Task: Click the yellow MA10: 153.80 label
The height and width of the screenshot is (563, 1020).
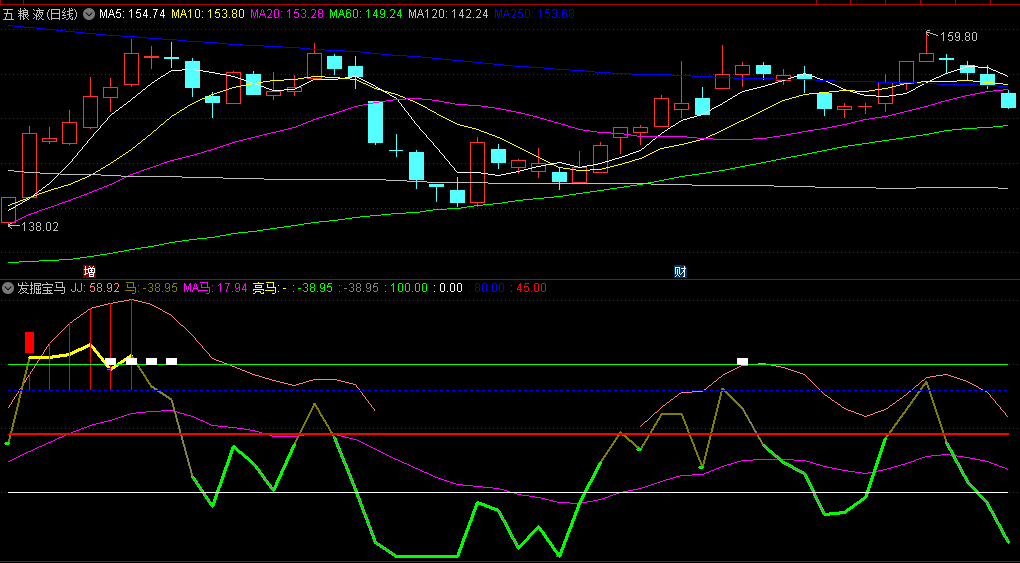Action: coord(208,14)
